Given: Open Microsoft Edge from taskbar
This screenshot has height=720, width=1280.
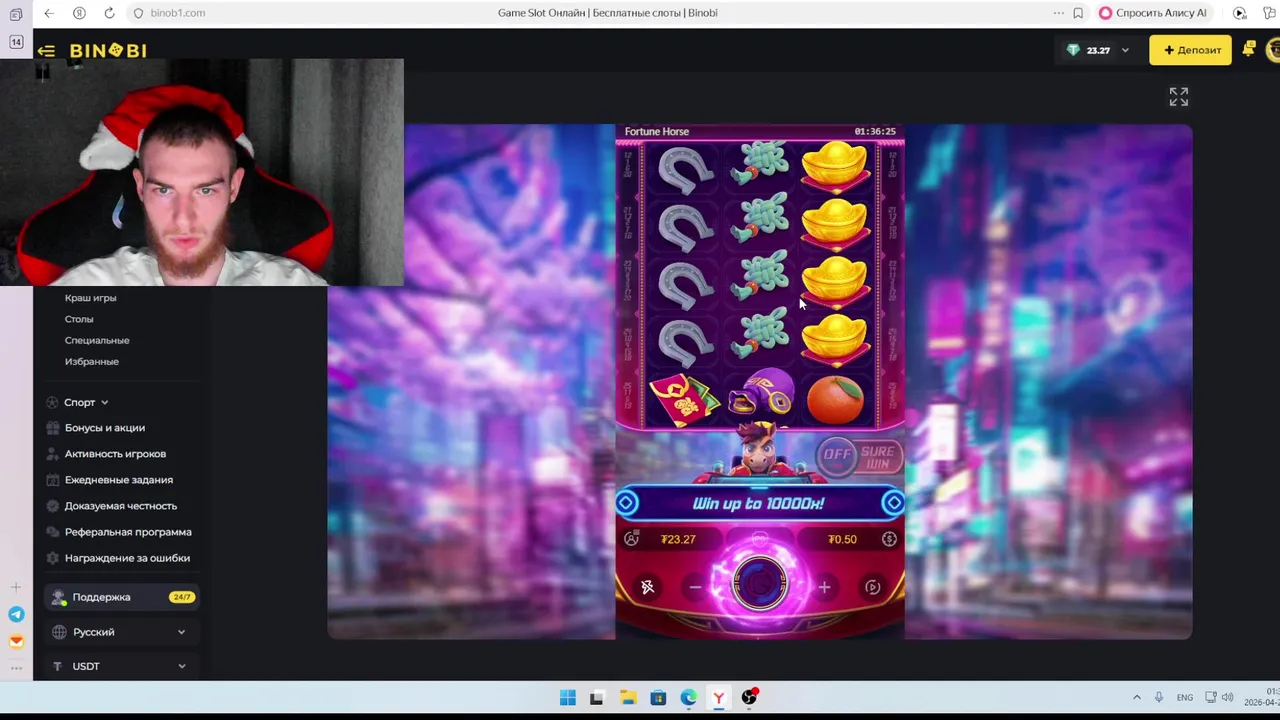Looking at the screenshot, I should point(688,698).
